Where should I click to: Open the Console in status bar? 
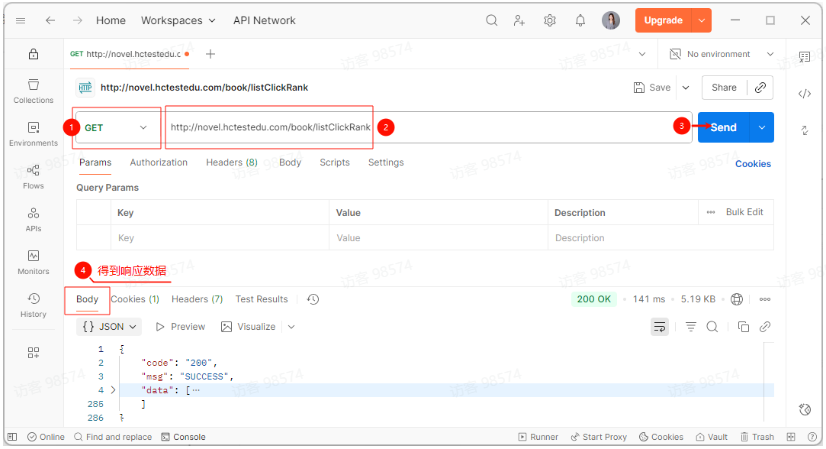coord(183,437)
